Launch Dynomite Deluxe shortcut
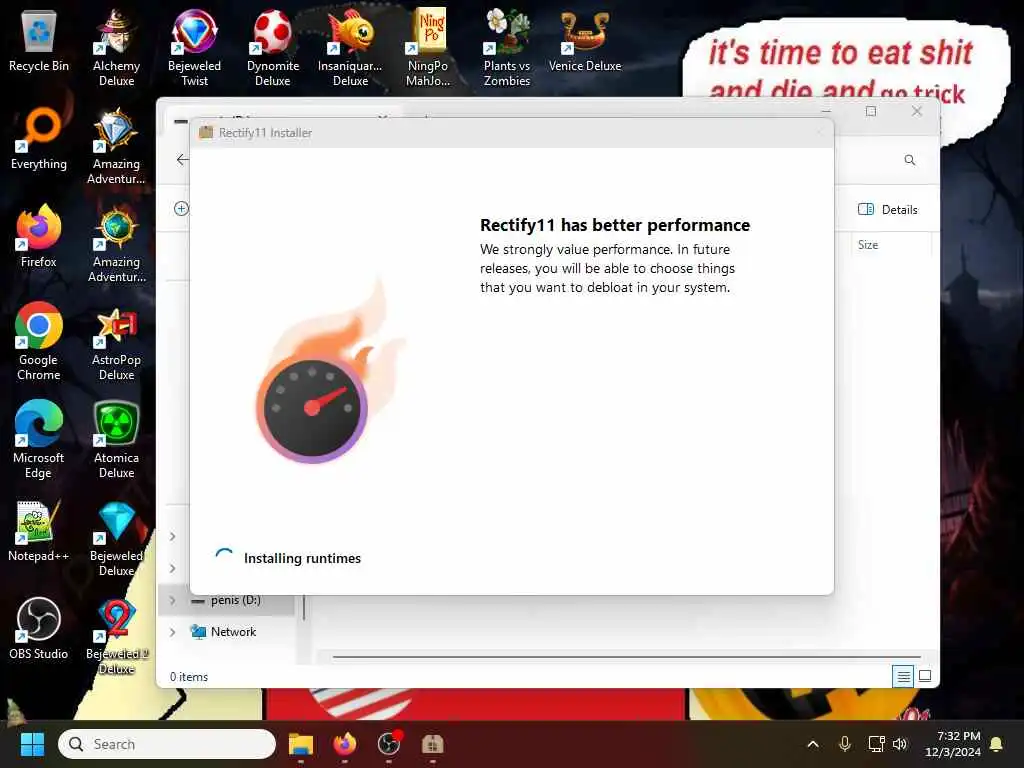Image resolution: width=1024 pixels, height=768 pixels. [x=273, y=47]
